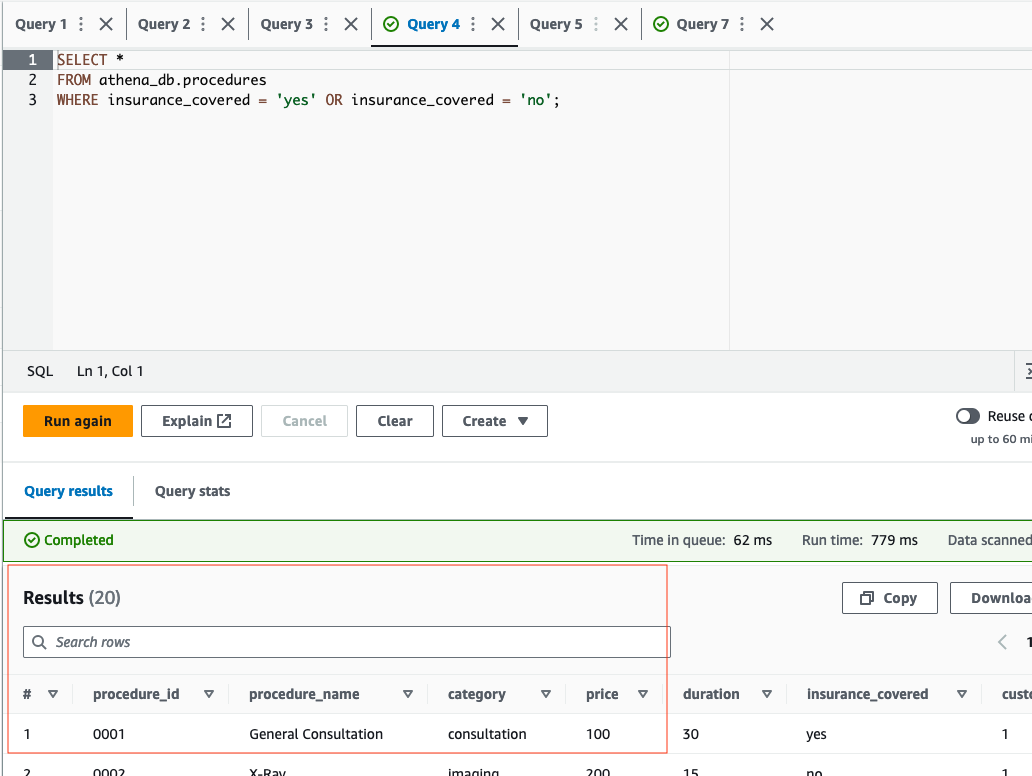This screenshot has width=1032, height=776.
Task: Open the Create dropdown
Action: (495, 421)
